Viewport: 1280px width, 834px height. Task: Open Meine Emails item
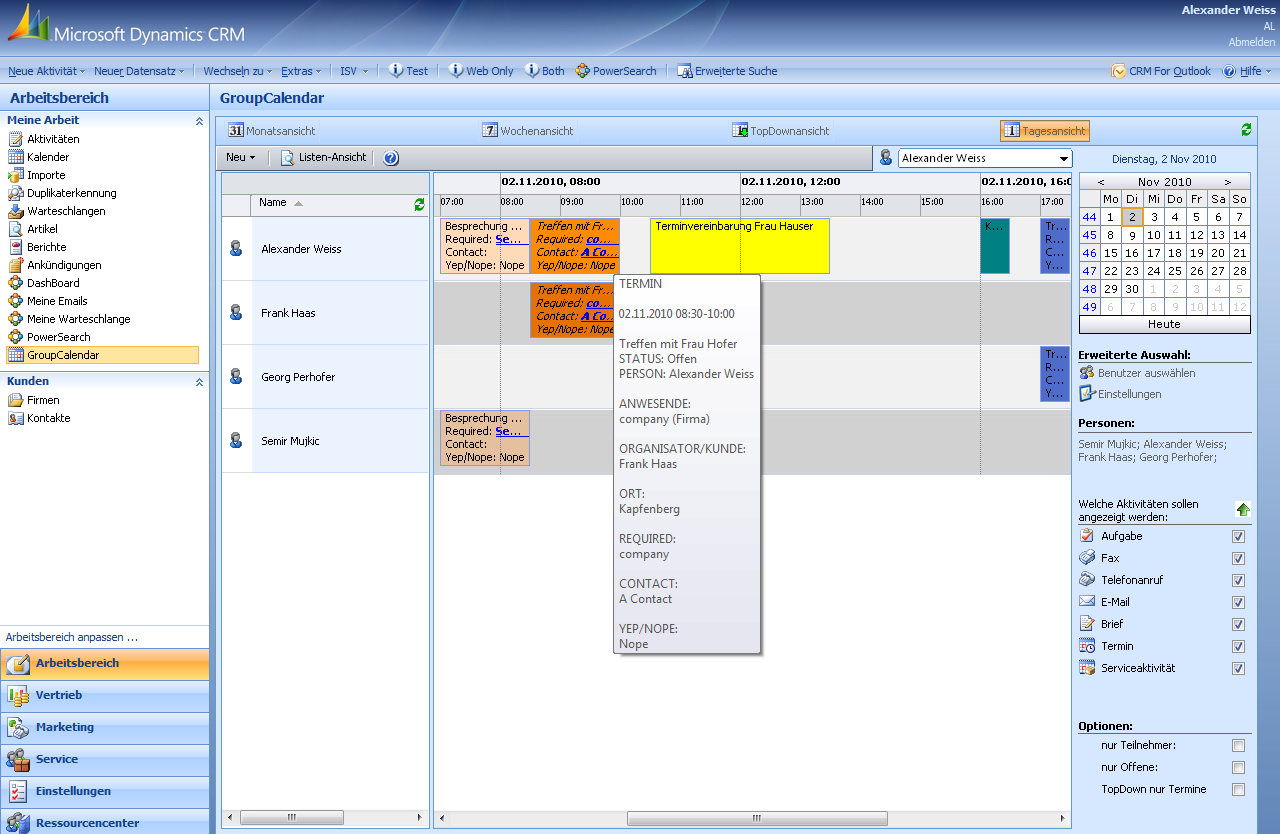(x=57, y=301)
